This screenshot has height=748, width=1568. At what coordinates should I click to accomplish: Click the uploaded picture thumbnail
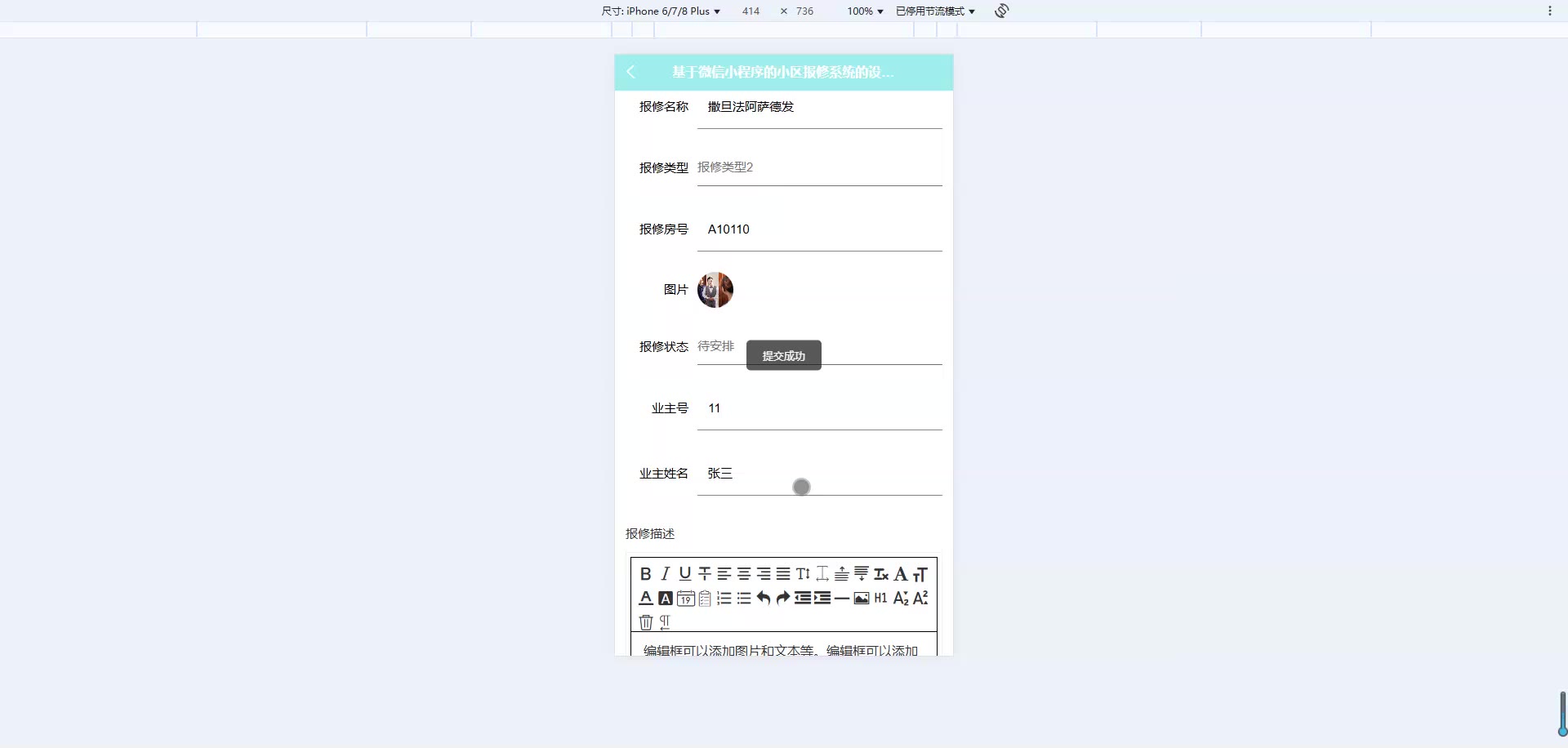tap(715, 290)
